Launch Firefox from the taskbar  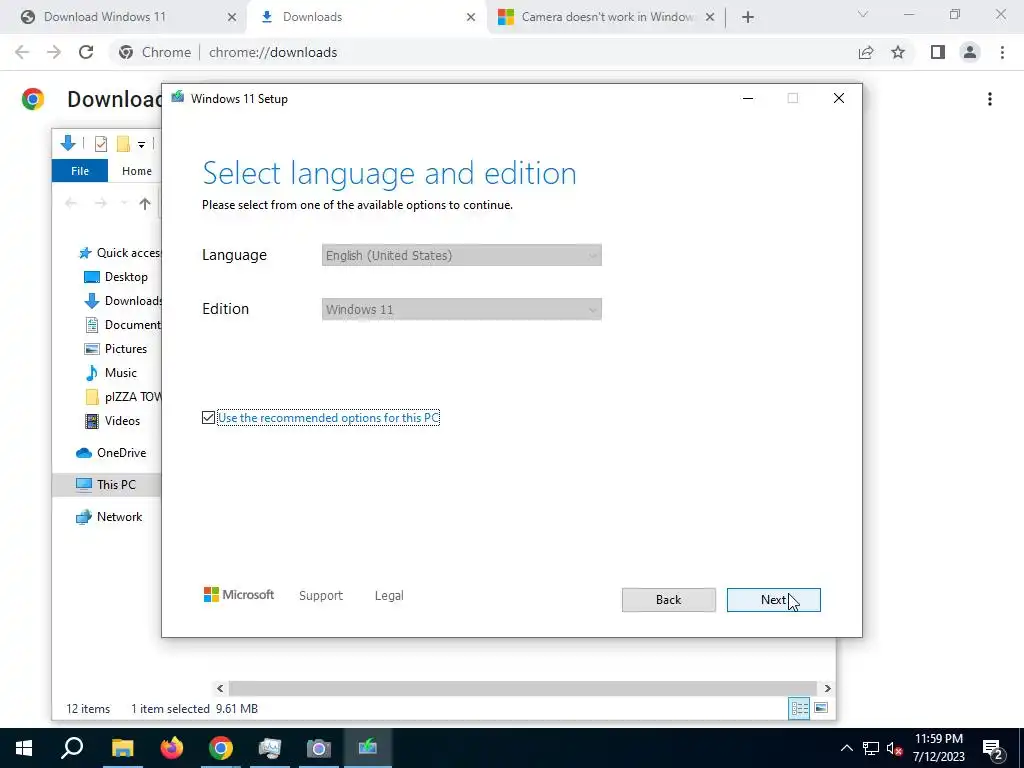coord(172,748)
